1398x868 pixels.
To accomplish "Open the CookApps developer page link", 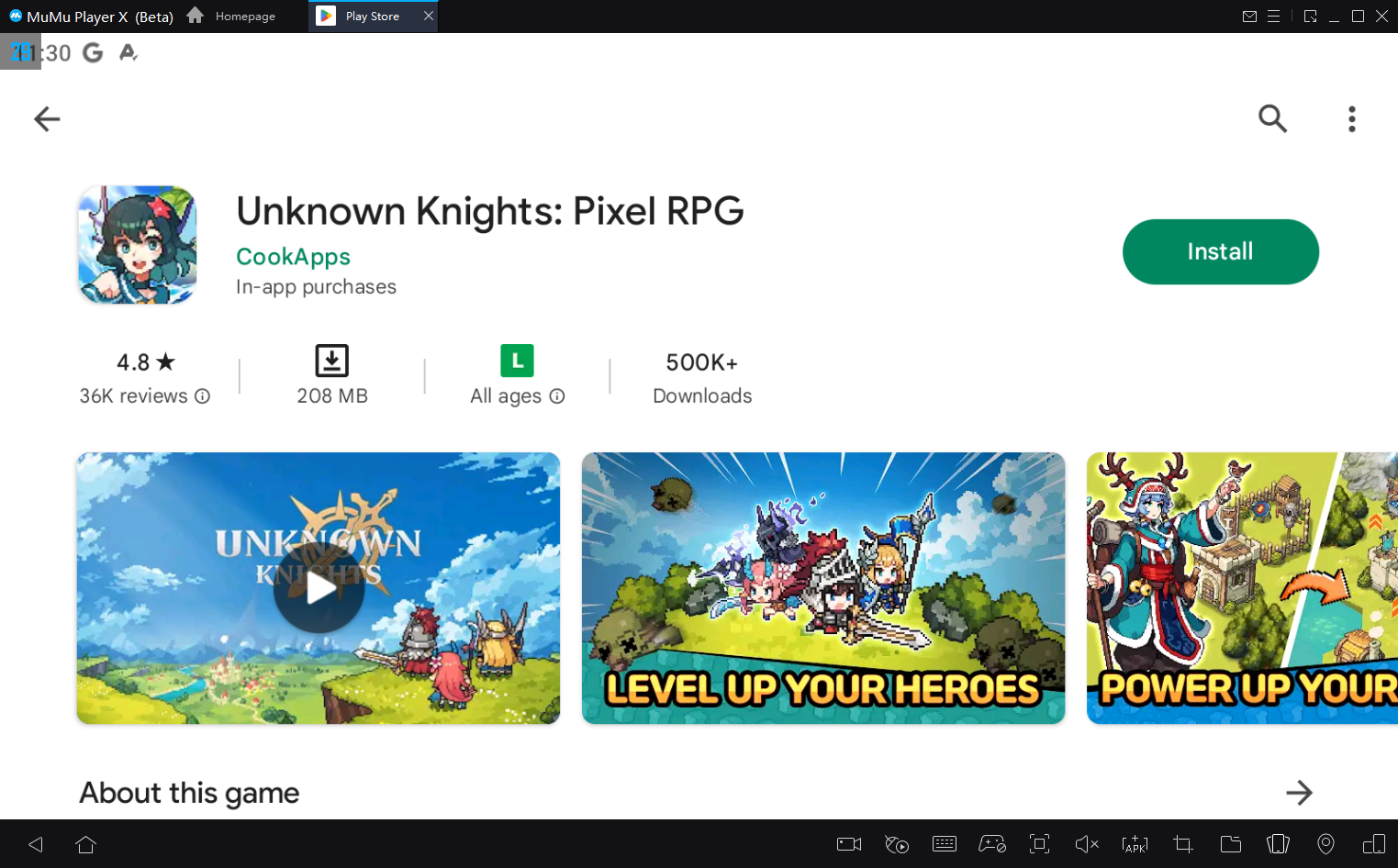I will click(x=293, y=257).
